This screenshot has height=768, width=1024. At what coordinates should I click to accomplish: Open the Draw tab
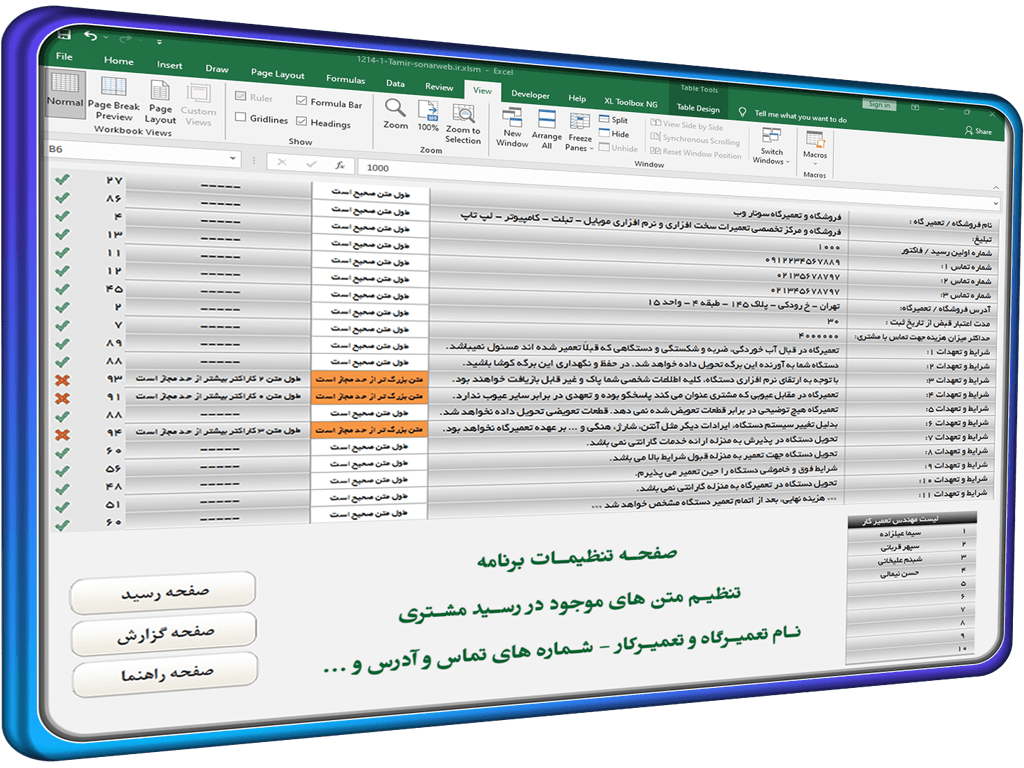[x=217, y=69]
